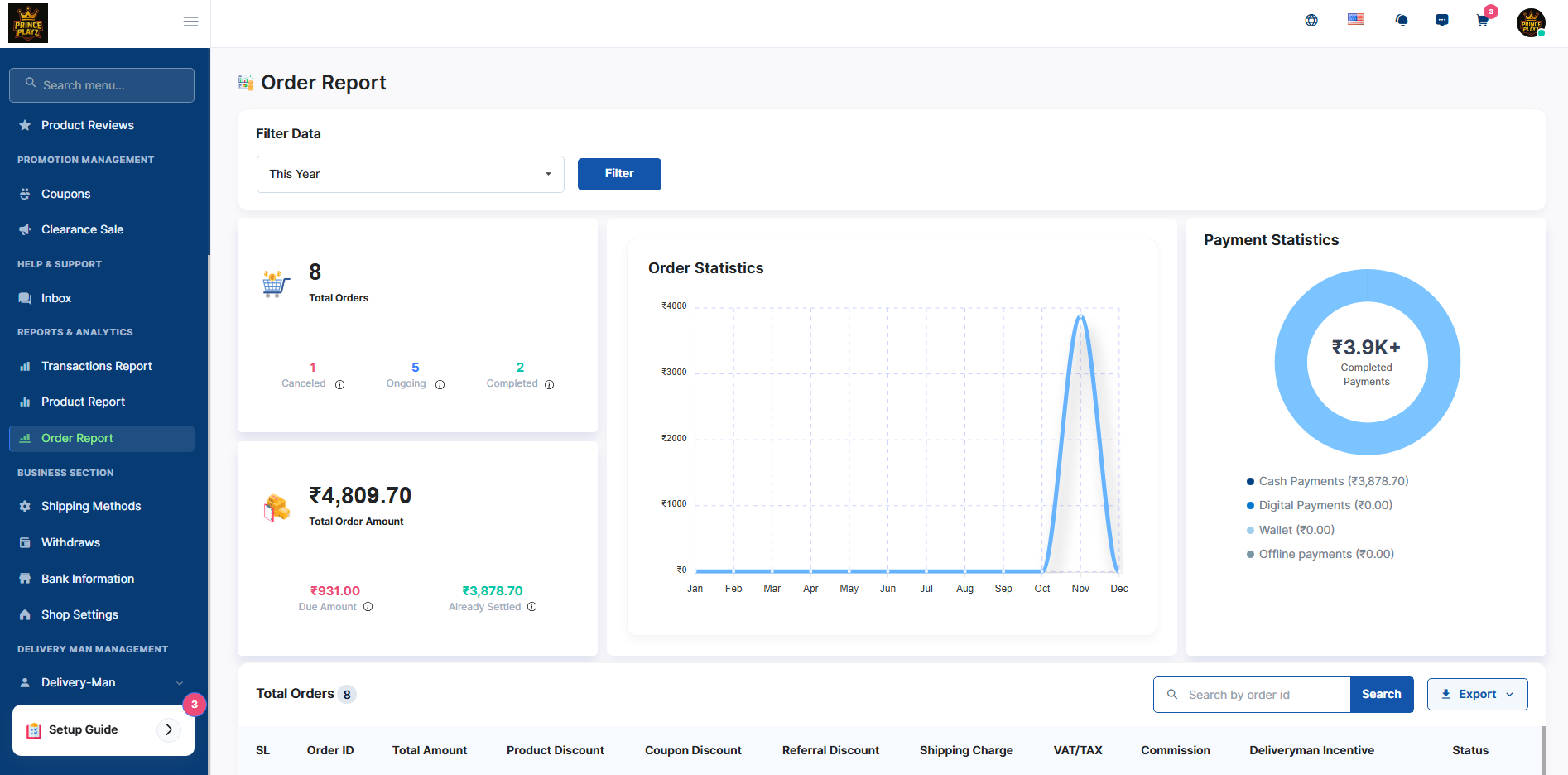Go to Shipping Methods in the sidebar
The image size is (1568, 775).
click(x=91, y=506)
